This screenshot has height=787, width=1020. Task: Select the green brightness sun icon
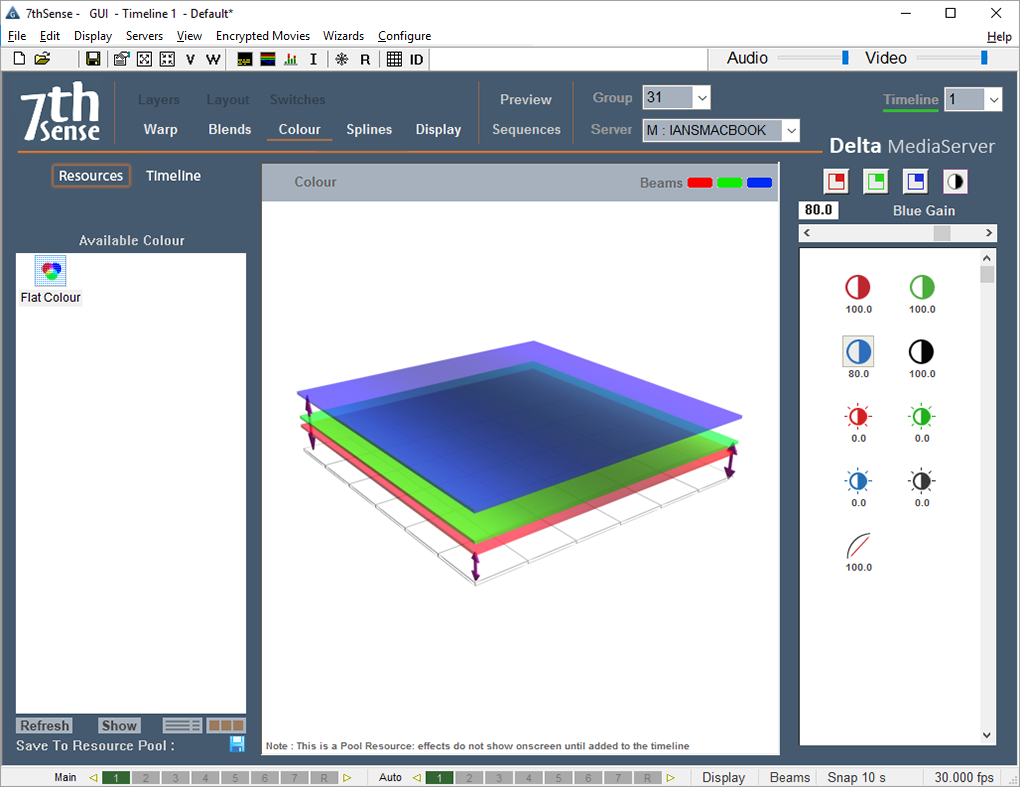(922, 416)
